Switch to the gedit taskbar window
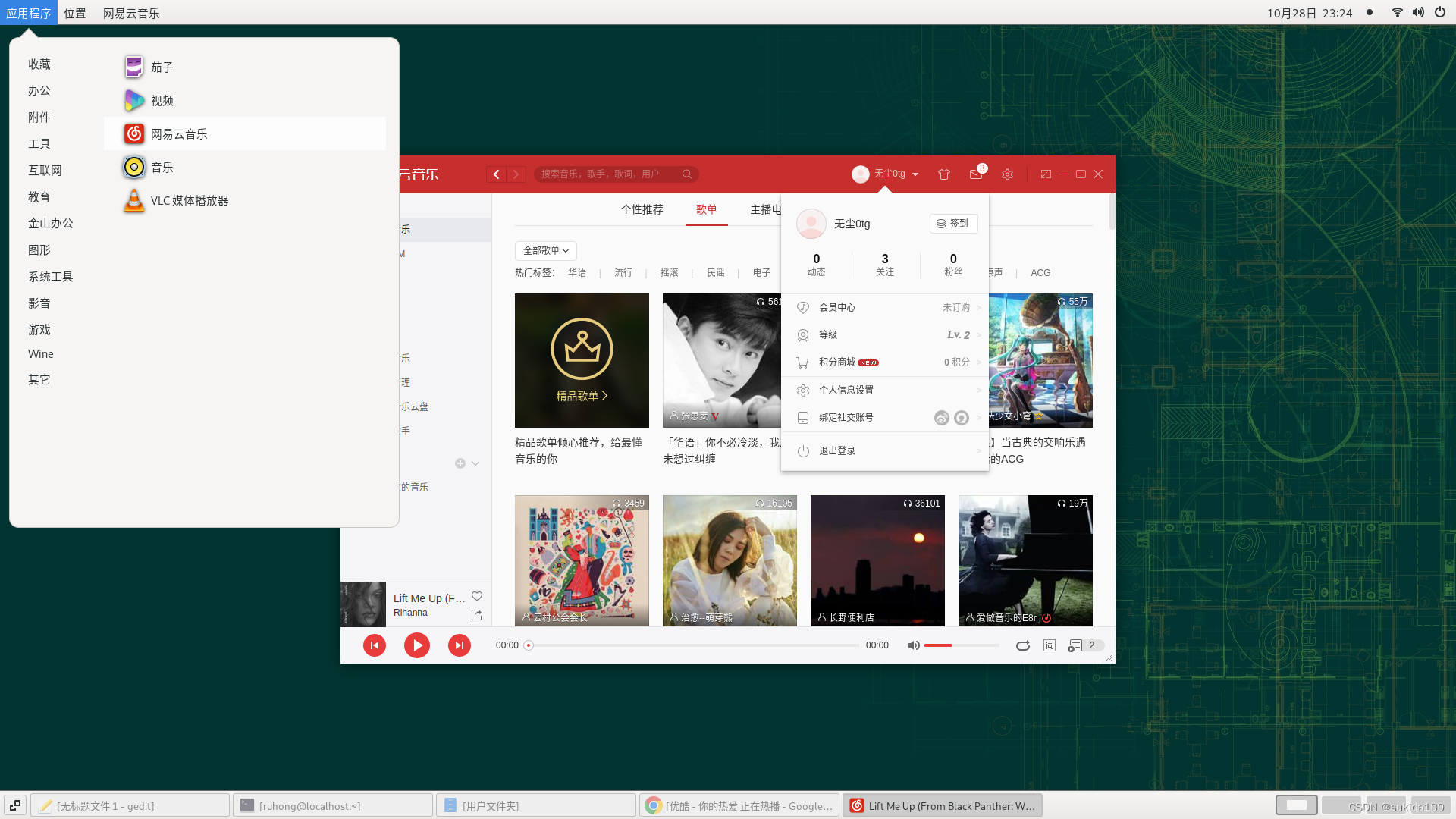Screen dimensions: 1456x819 click(130, 805)
